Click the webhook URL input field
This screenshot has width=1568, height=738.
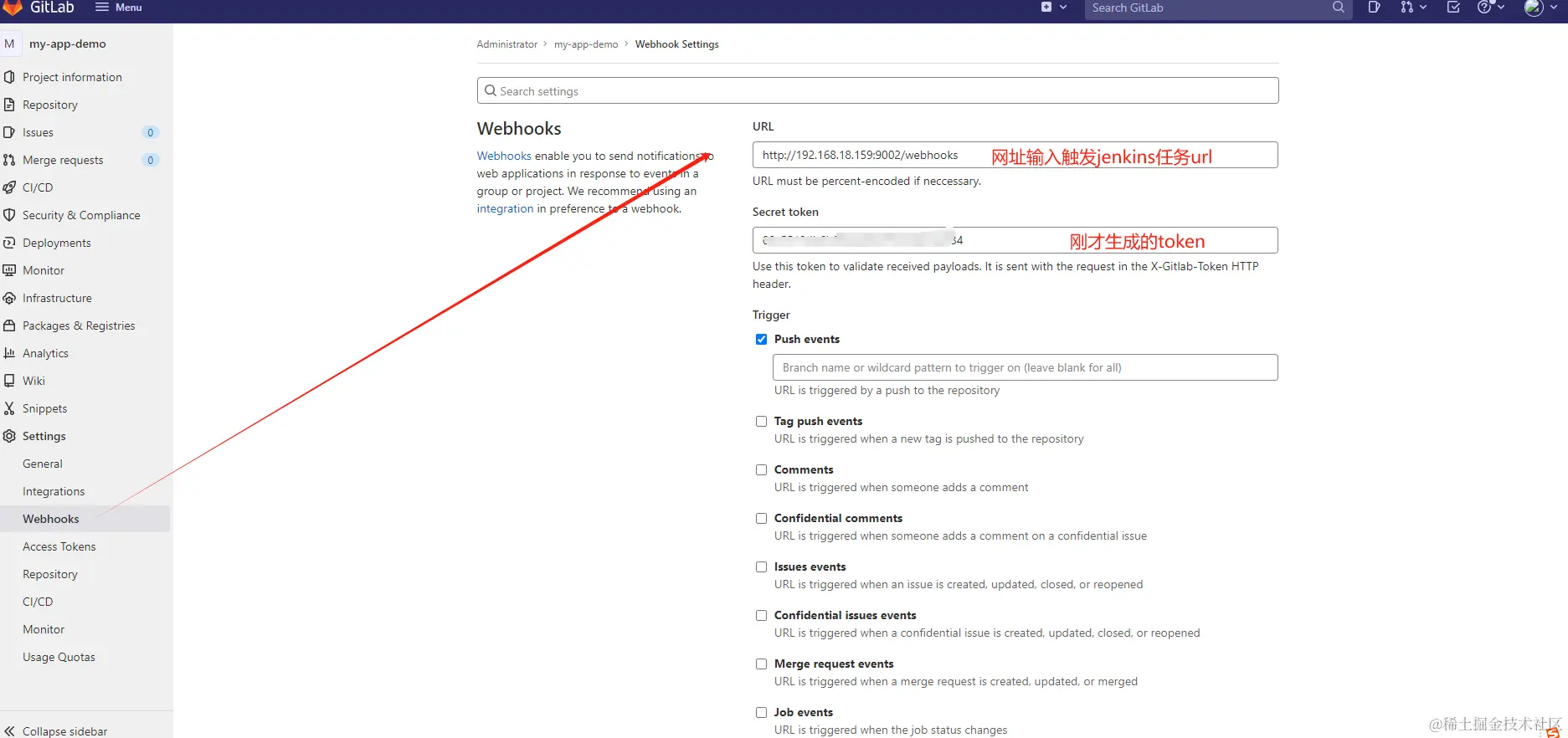(1015, 155)
